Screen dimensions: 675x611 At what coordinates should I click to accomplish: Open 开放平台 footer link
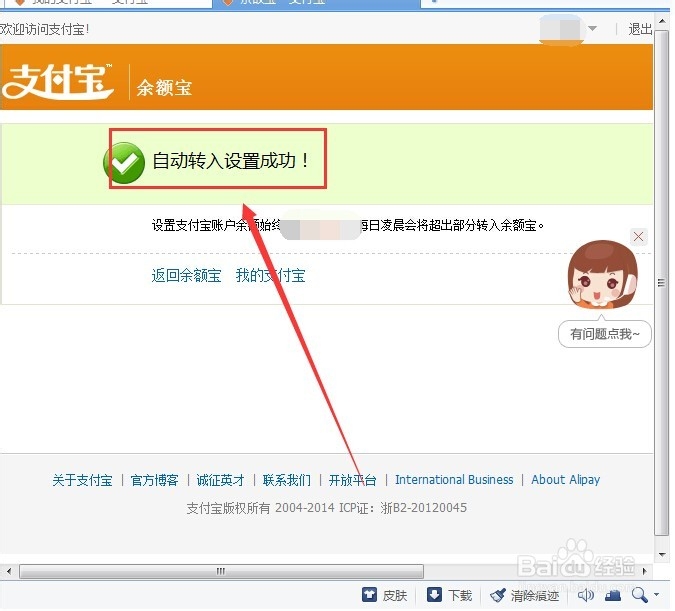click(353, 480)
